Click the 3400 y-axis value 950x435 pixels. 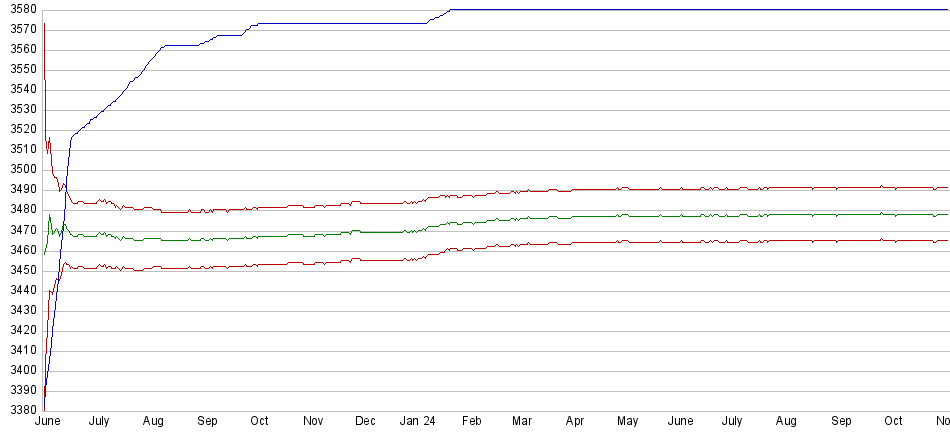[x=20, y=370]
